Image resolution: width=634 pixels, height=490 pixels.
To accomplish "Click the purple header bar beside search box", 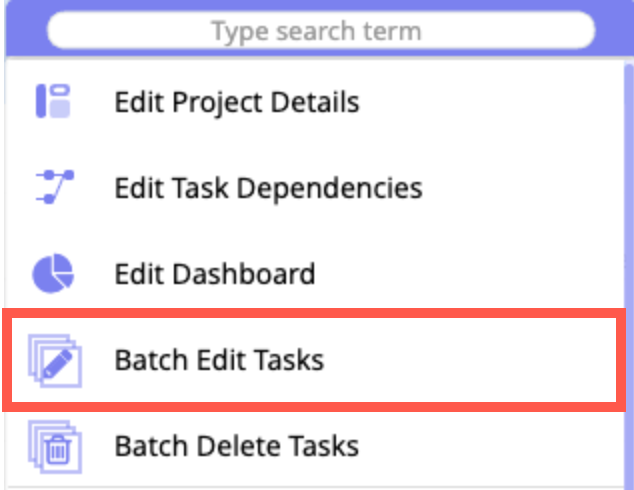I will (612, 30).
